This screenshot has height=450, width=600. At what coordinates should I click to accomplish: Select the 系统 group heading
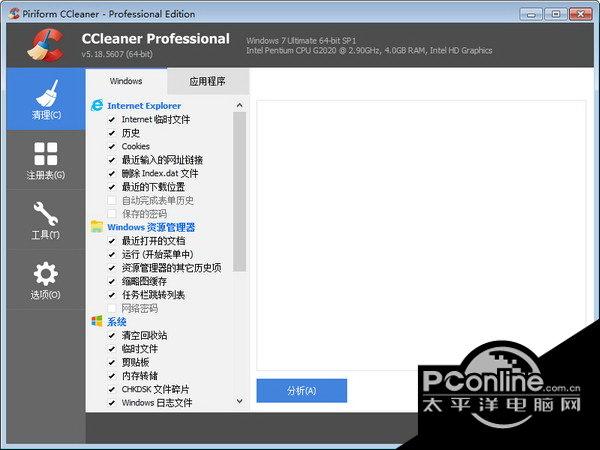pyautogui.click(x=116, y=321)
